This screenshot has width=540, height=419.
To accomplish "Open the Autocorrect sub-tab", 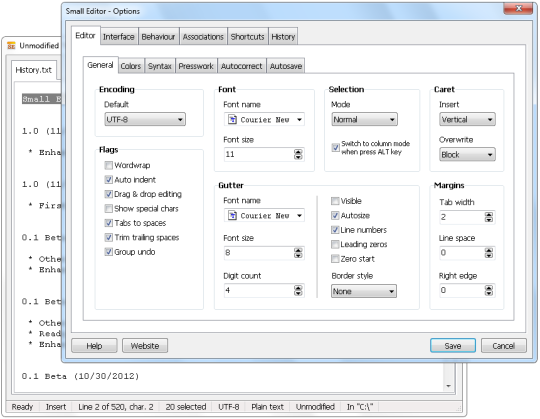I will tap(241, 66).
